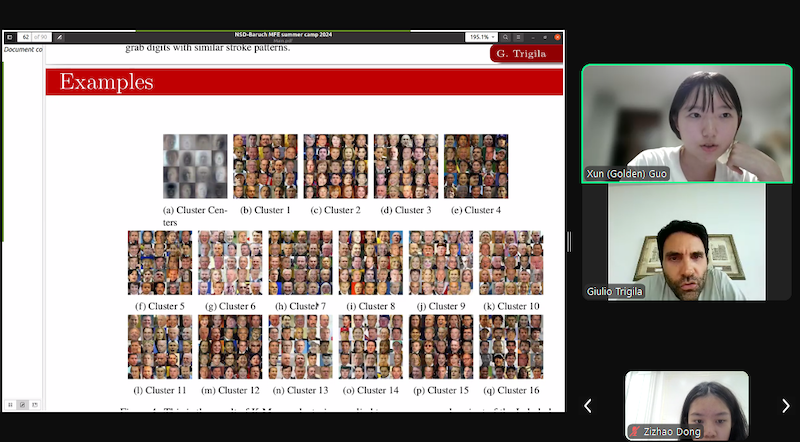The image size is (800, 442).
Task: Select Giulio Trigila video tile
Action: pos(687,242)
